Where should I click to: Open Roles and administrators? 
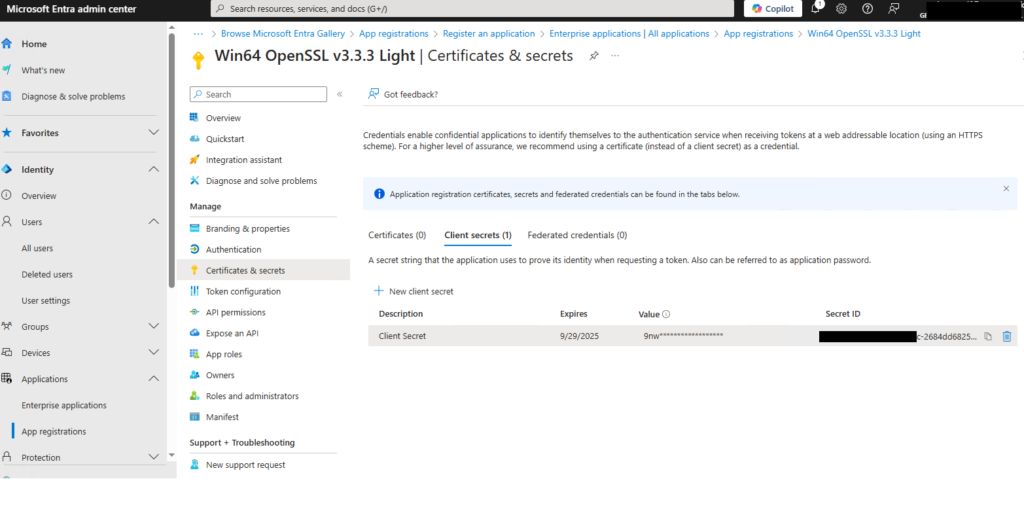coord(252,396)
